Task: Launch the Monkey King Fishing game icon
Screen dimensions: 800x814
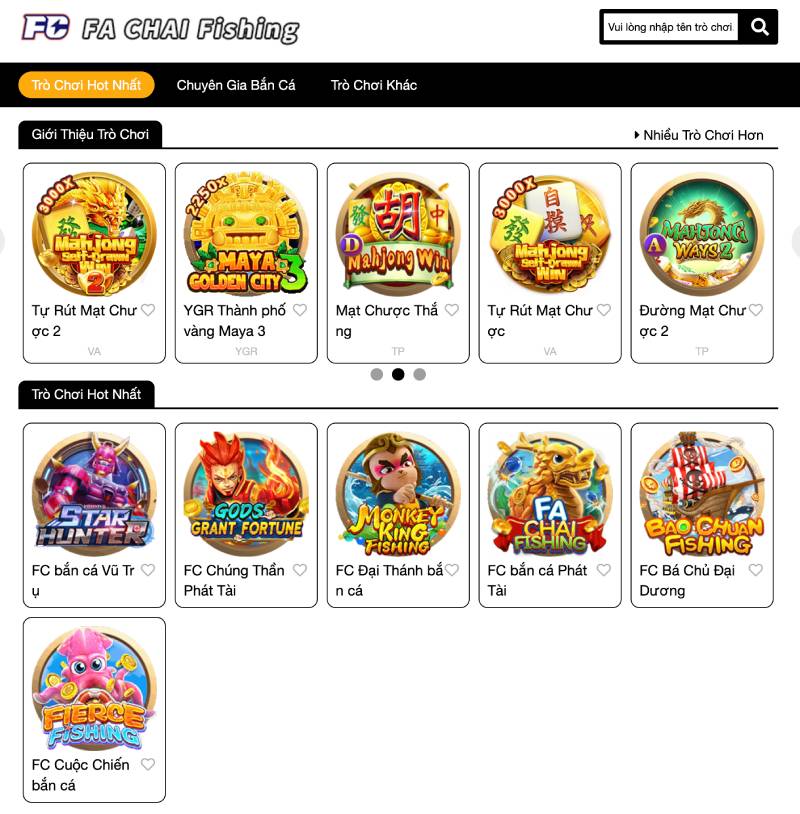Action: [x=398, y=493]
